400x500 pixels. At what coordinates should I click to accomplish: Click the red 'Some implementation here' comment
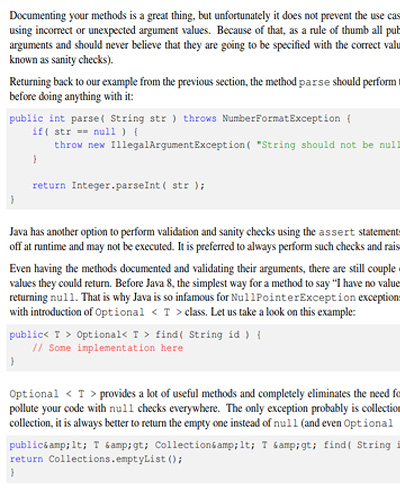(108, 348)
